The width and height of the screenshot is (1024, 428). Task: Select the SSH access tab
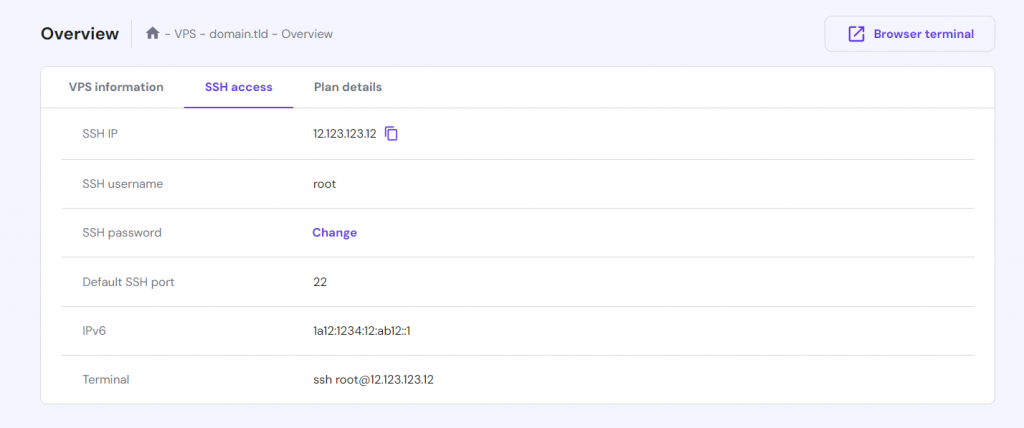click(x=239, y=87)
